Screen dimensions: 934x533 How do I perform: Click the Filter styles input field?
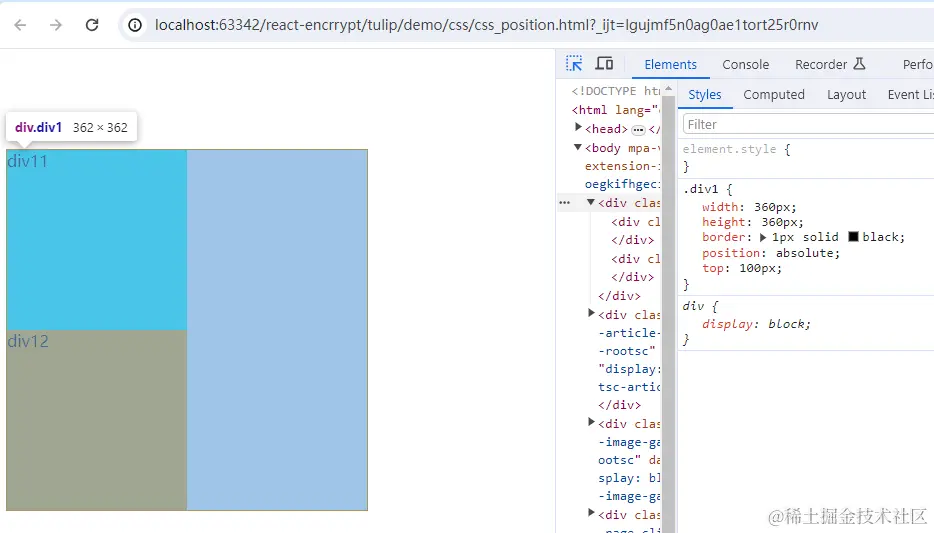pos(808,124)
